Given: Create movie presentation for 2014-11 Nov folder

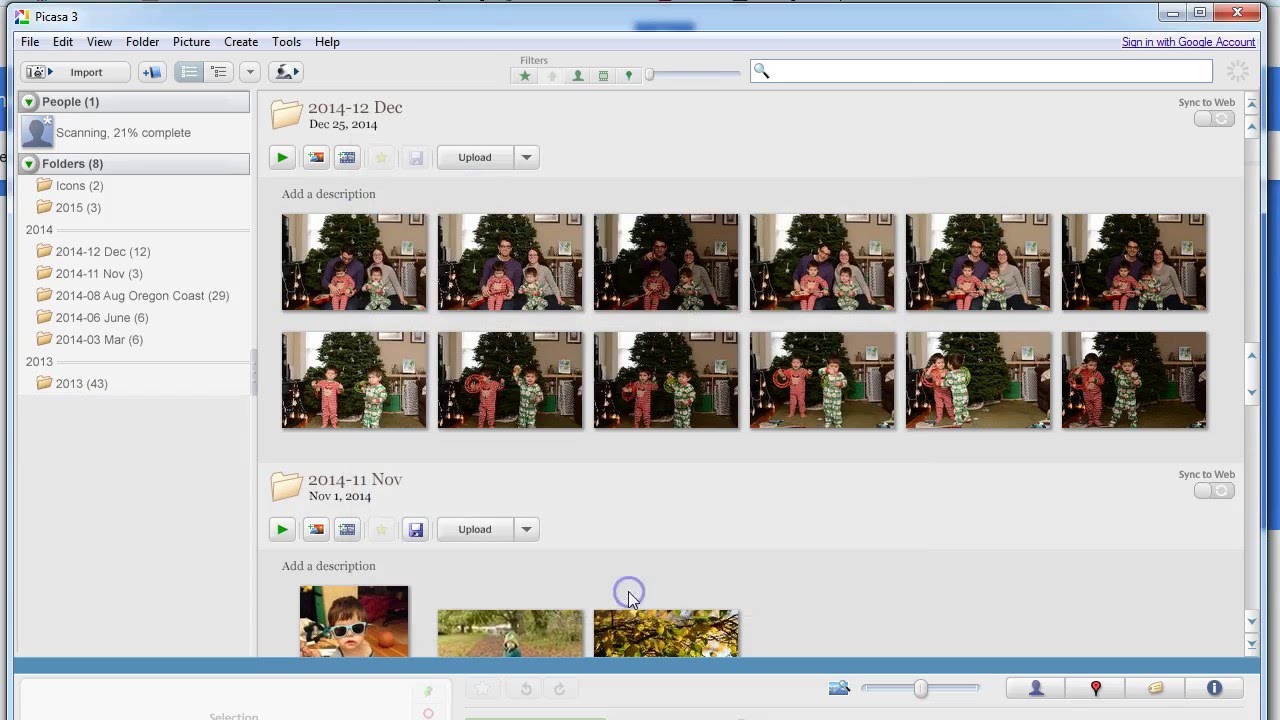Looking at the screenshot, I should click(347, 529).
